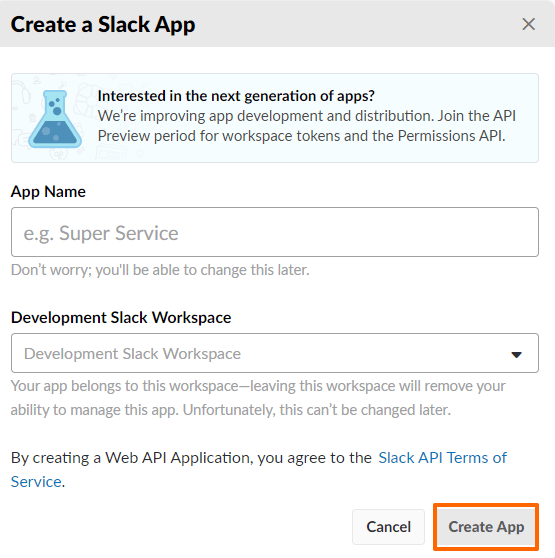The height and width of the screenshot is (558, 555).
Task: Click the 'Development Slack Workspace' bold label
Action: tap(121, 317)
